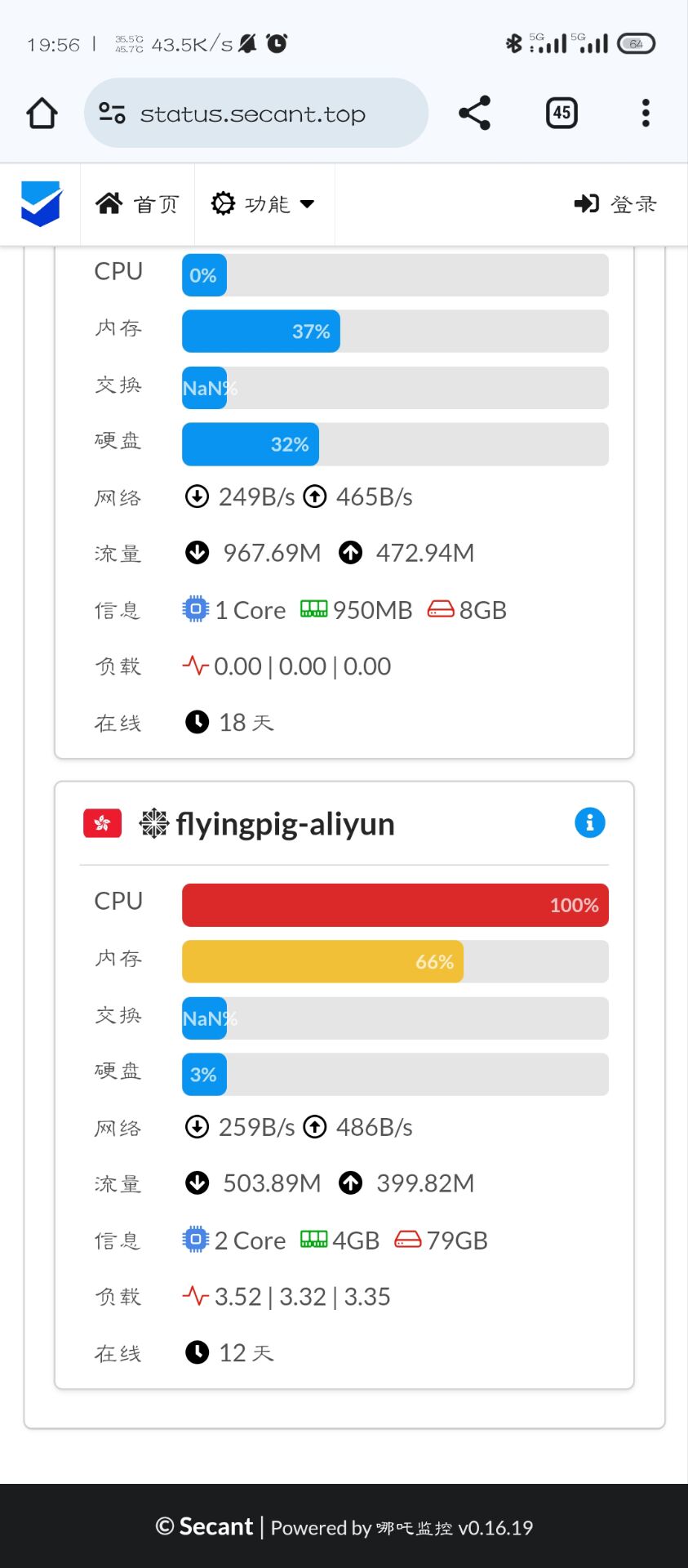Tap the site settings icon in address bar

tap(112, 113)
